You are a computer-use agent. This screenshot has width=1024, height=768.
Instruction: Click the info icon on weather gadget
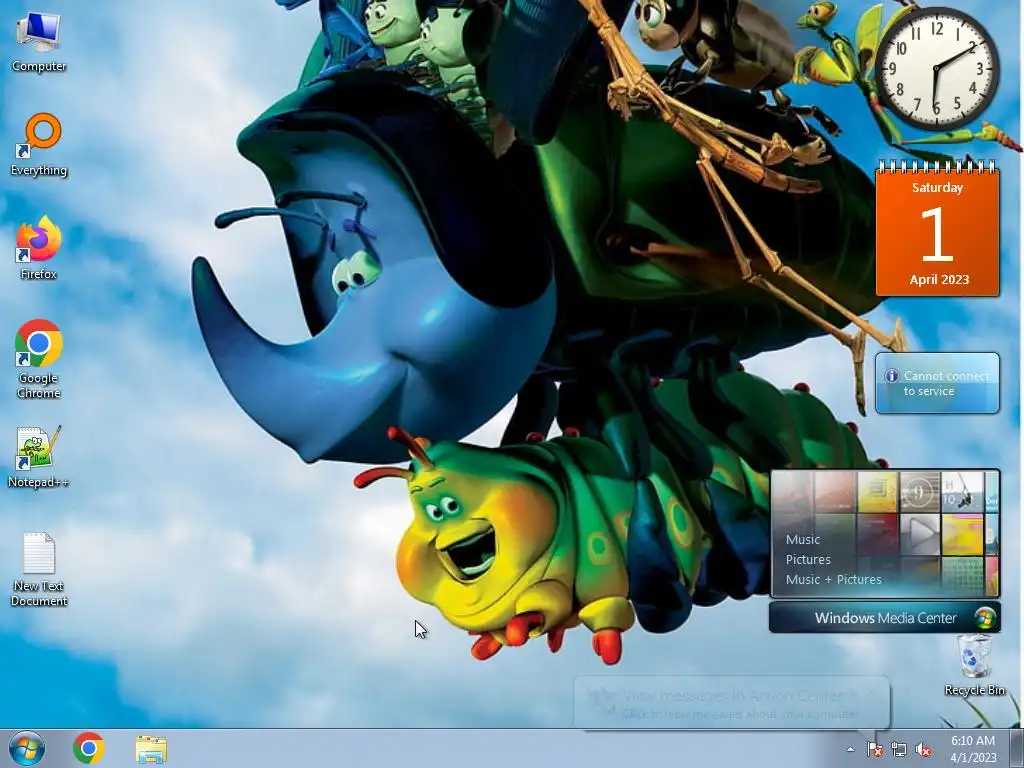[x=891, y=376]
